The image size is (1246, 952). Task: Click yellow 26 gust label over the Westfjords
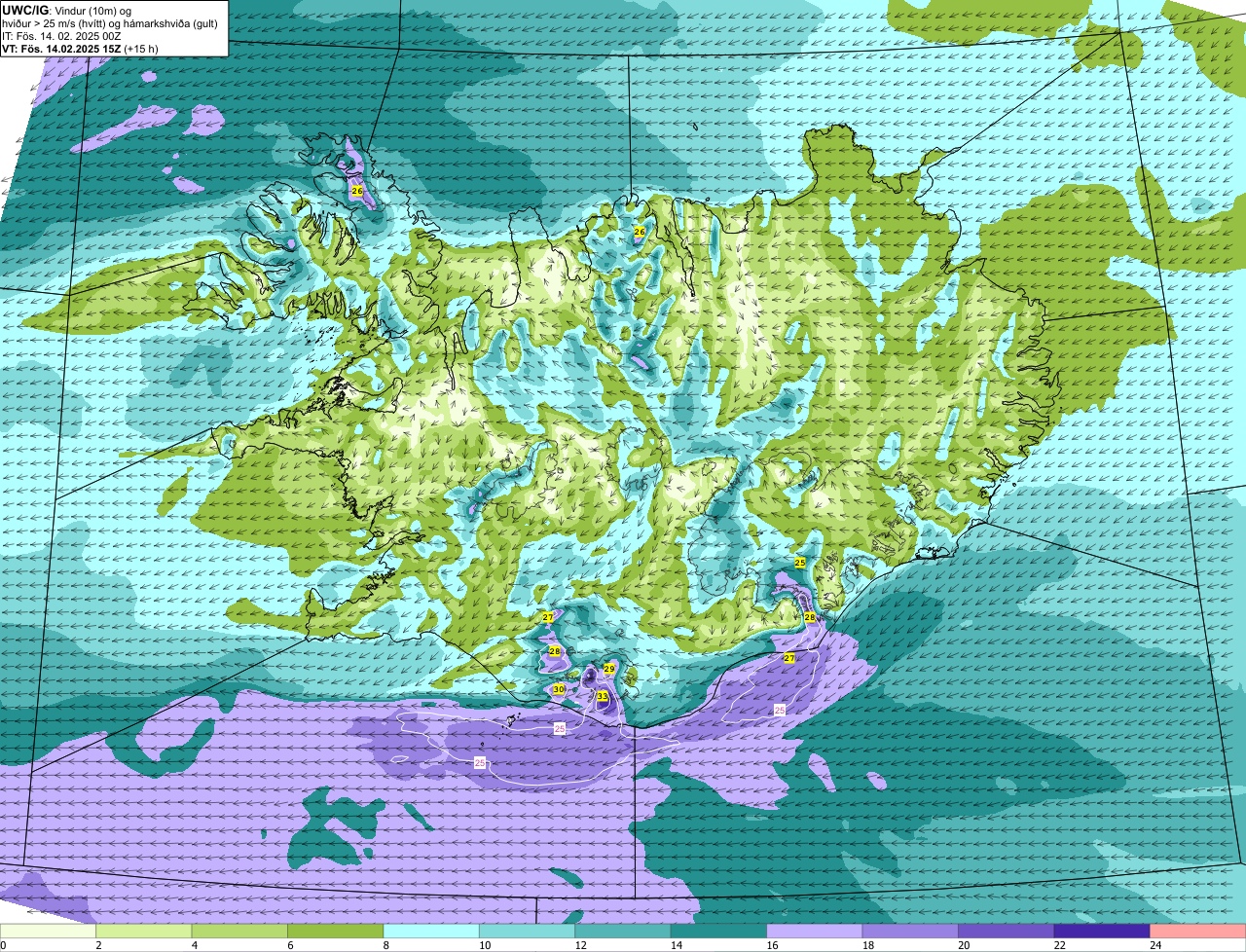(357, 192)
